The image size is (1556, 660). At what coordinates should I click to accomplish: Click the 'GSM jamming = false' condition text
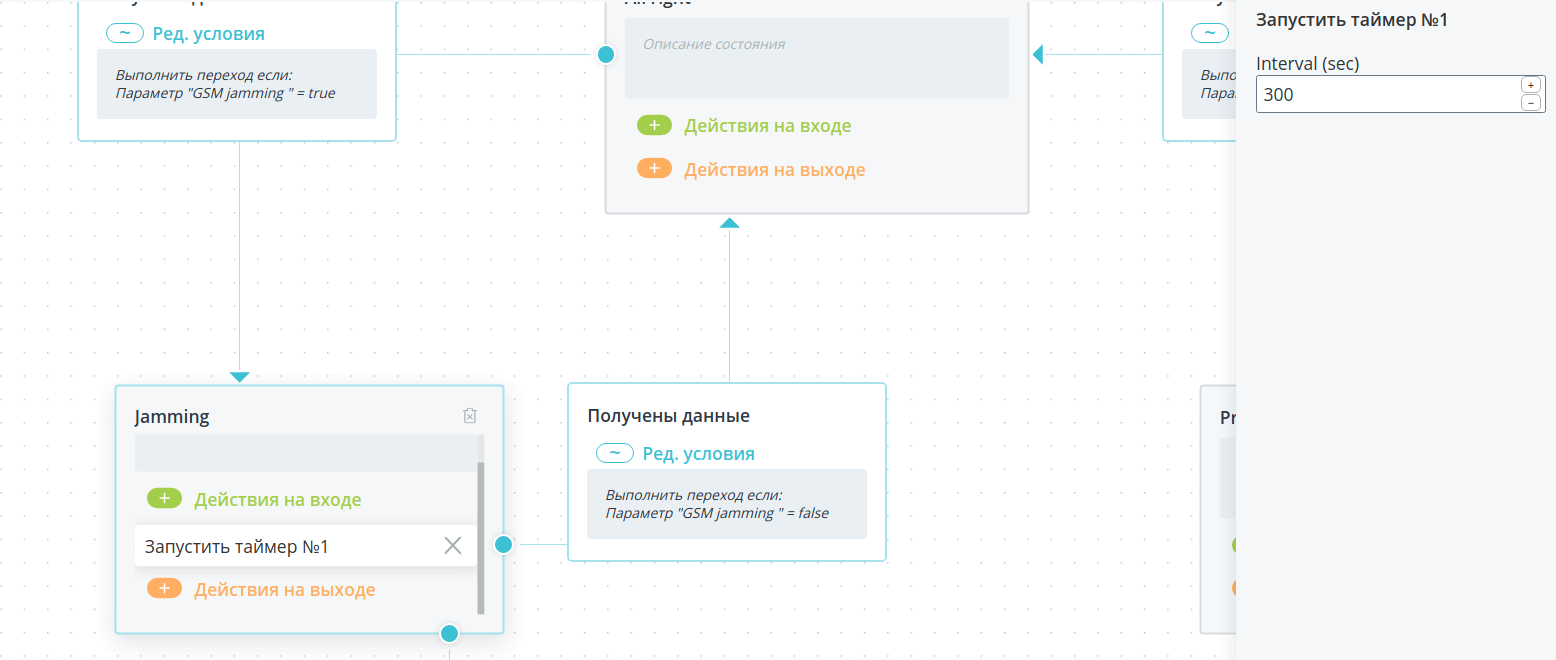click(x=717, y=513)
